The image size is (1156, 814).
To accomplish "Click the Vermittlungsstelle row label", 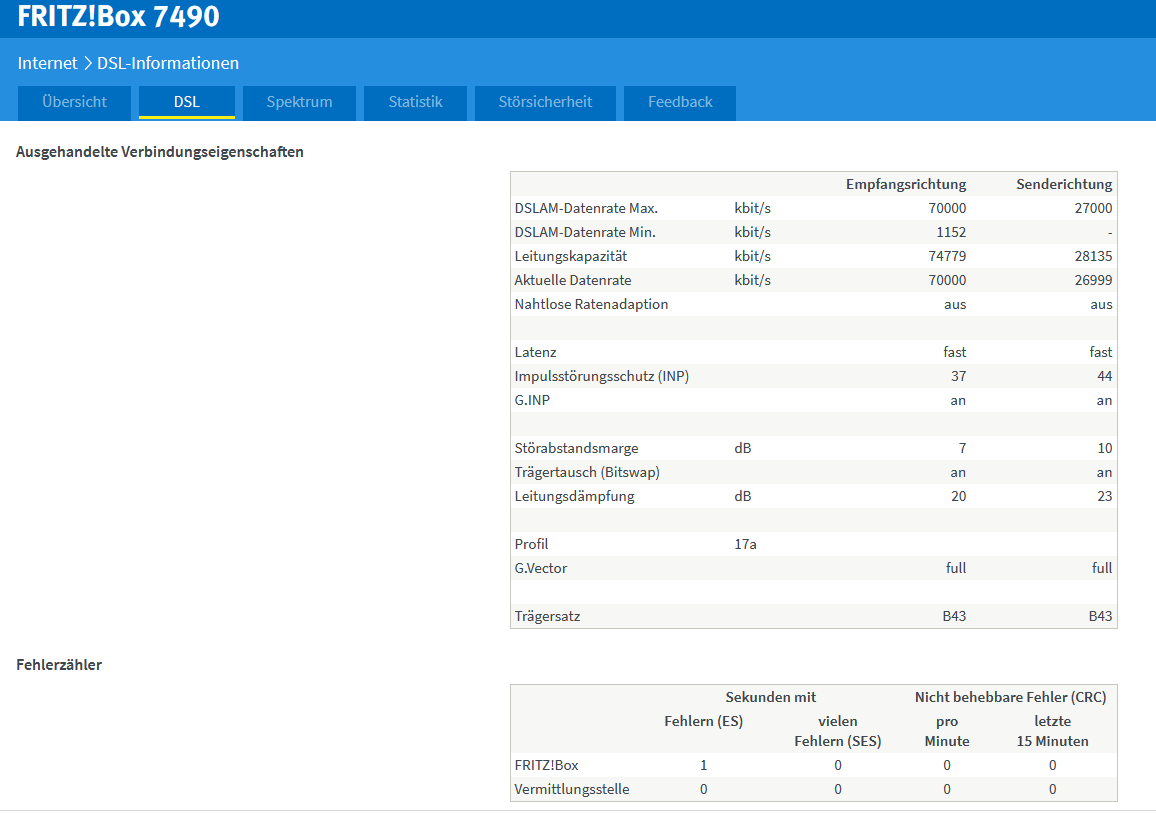I will (x=572, y=789).
